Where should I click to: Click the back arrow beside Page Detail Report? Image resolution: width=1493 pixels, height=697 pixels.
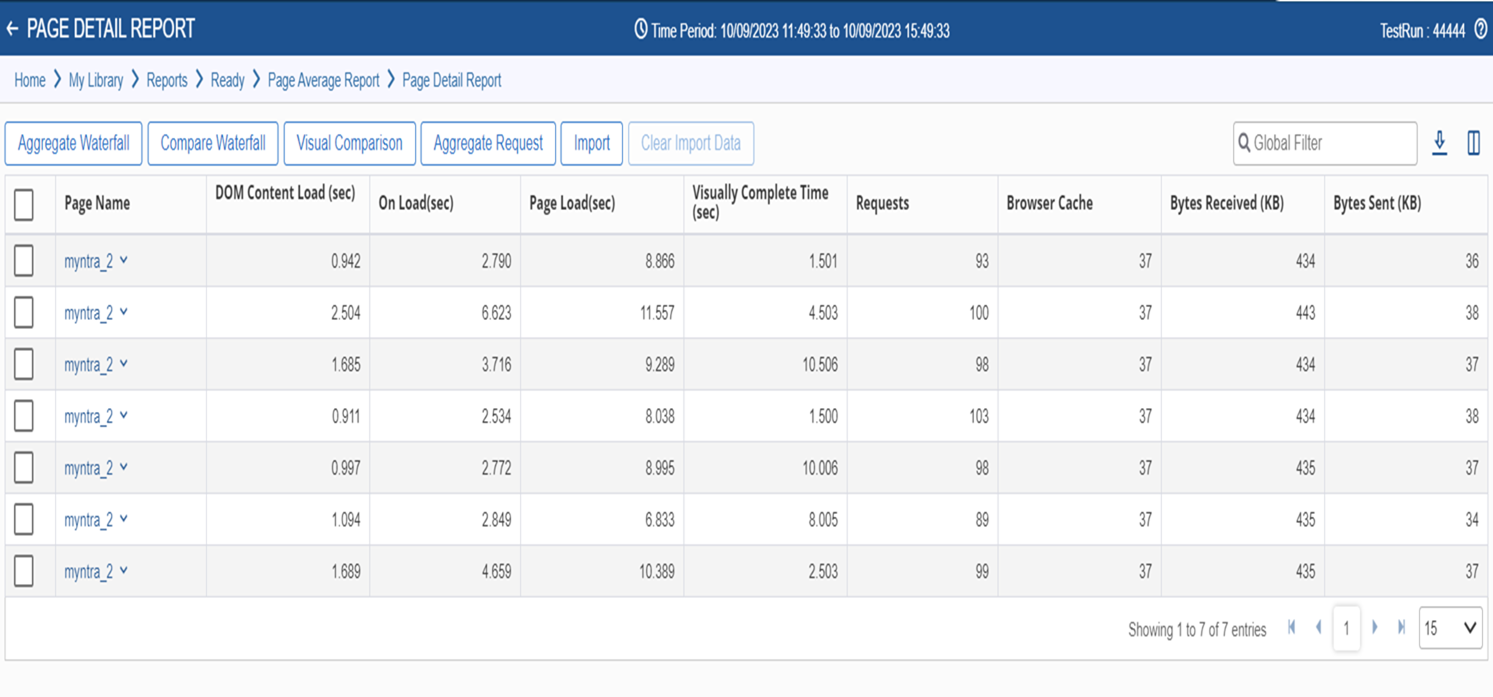click(x=12, y=29)
